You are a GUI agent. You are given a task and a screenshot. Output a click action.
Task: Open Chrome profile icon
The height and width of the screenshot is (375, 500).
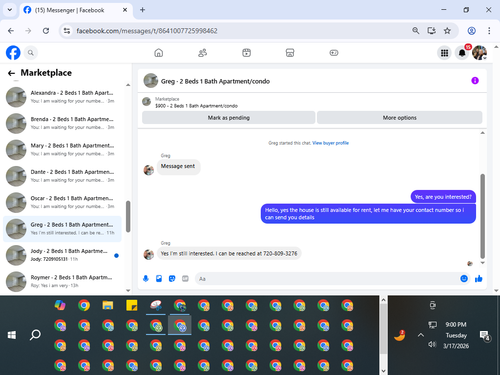(x=471, y=31)
